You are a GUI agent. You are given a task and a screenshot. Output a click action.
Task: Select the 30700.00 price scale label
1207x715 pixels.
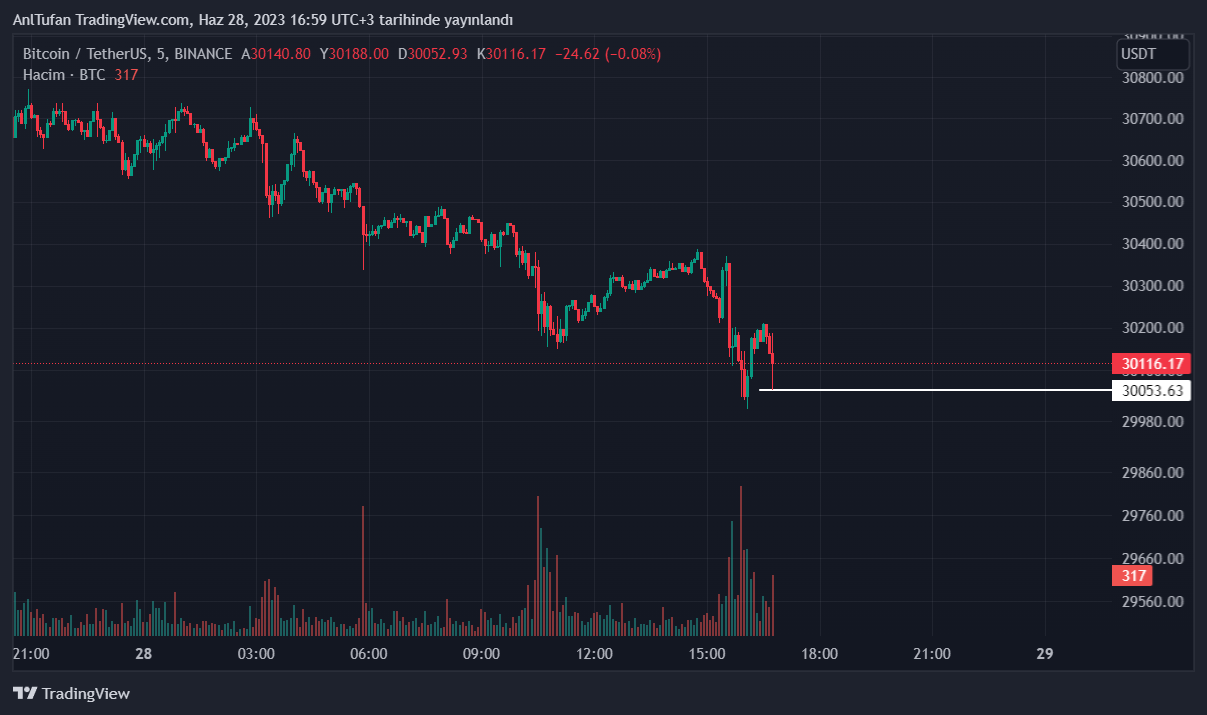tap(1154, 119)
